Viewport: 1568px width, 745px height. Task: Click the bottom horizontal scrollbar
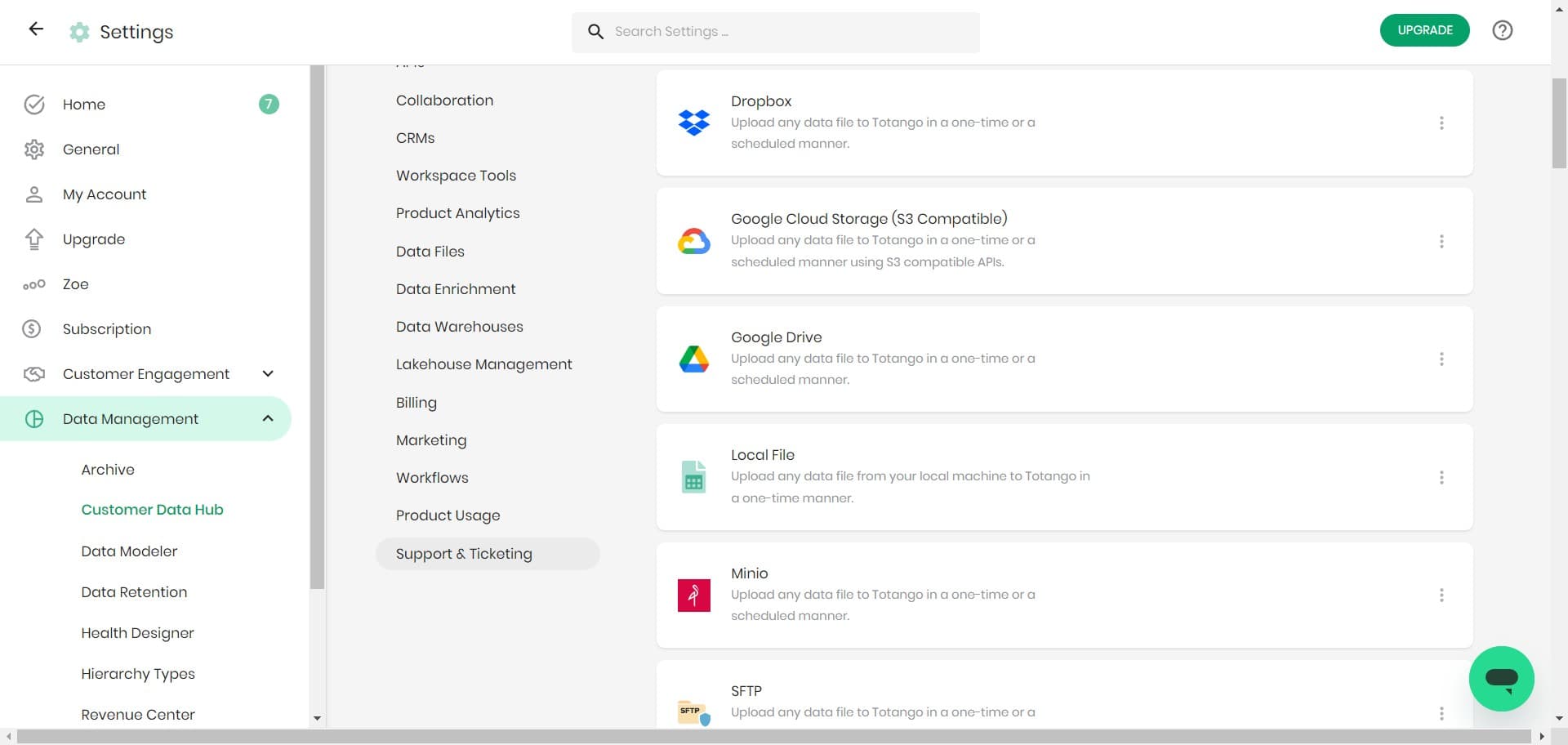pyautogui.click(x=773, y=737)
